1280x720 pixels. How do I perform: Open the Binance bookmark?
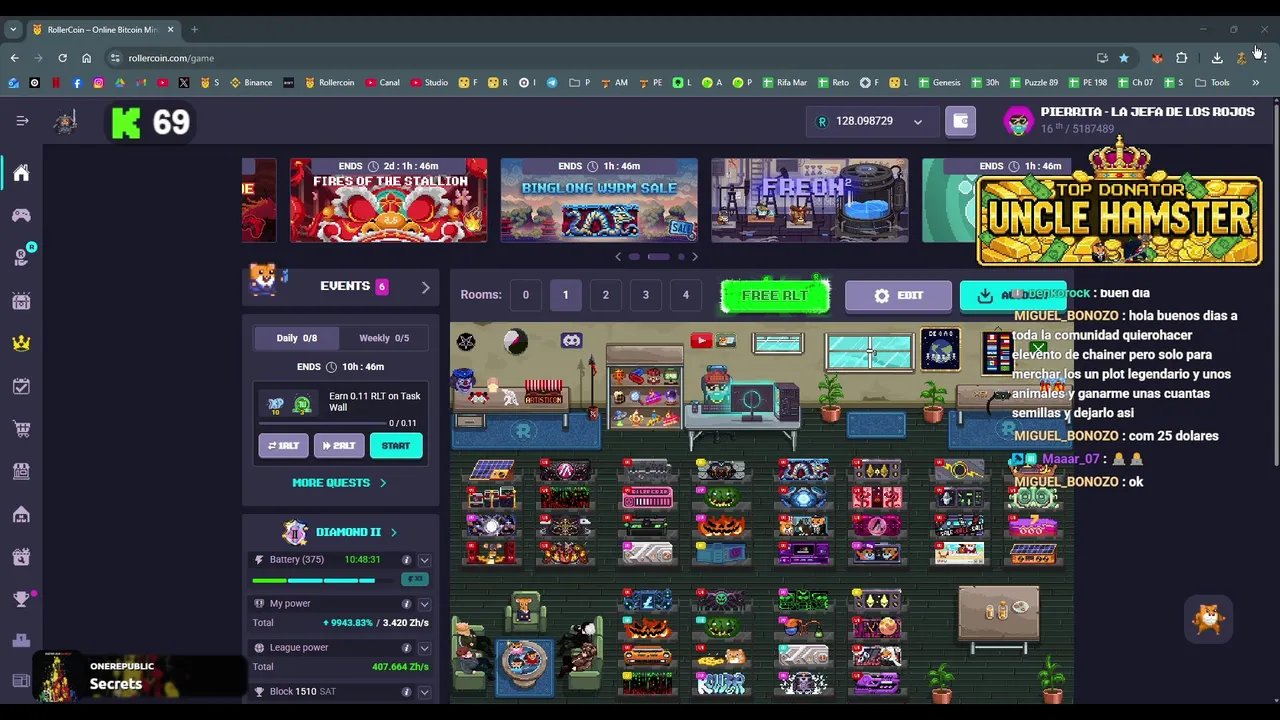pos(251,82)
